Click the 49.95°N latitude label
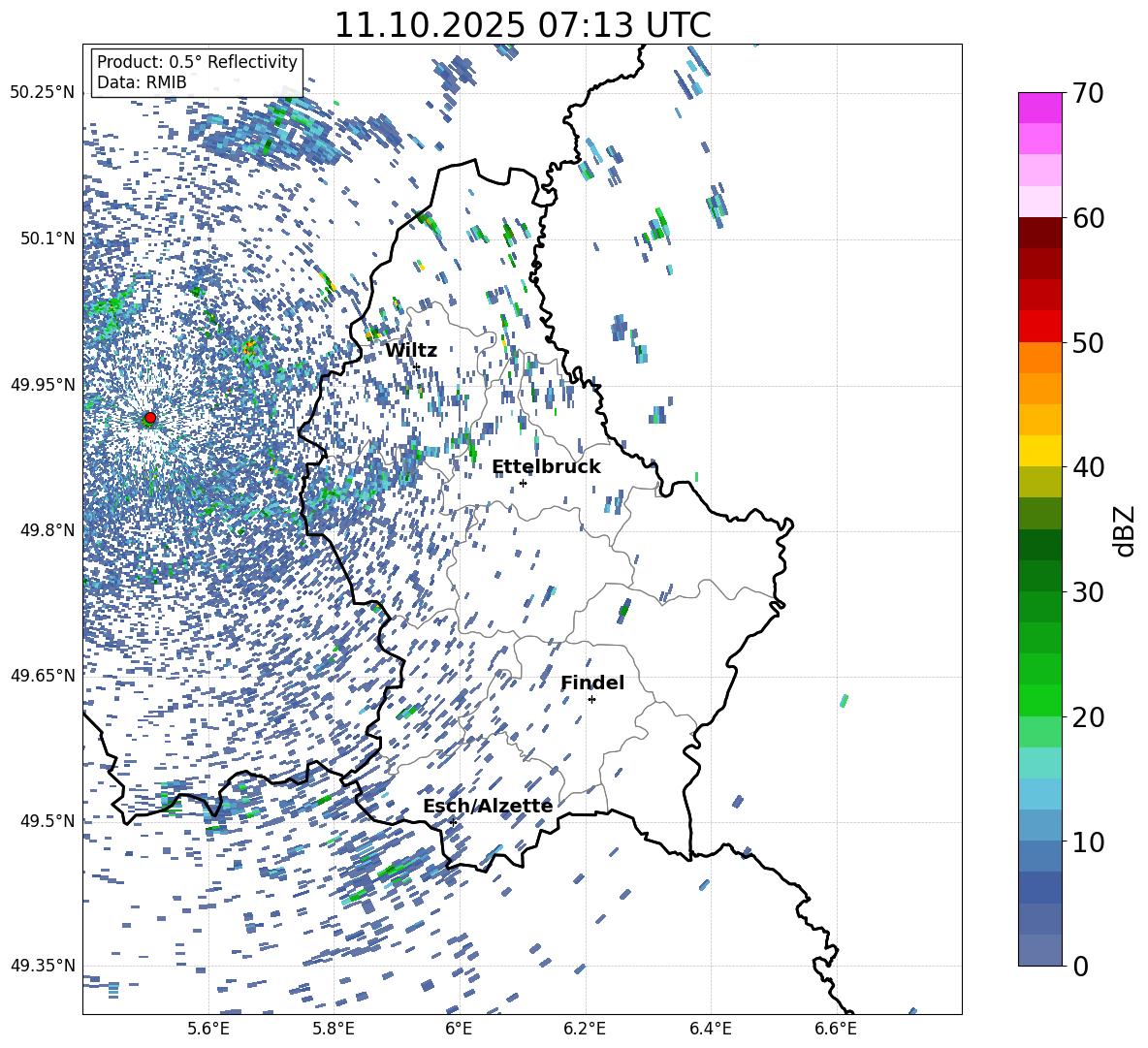Screen dimensions: 1148x1048 (43, 384)
